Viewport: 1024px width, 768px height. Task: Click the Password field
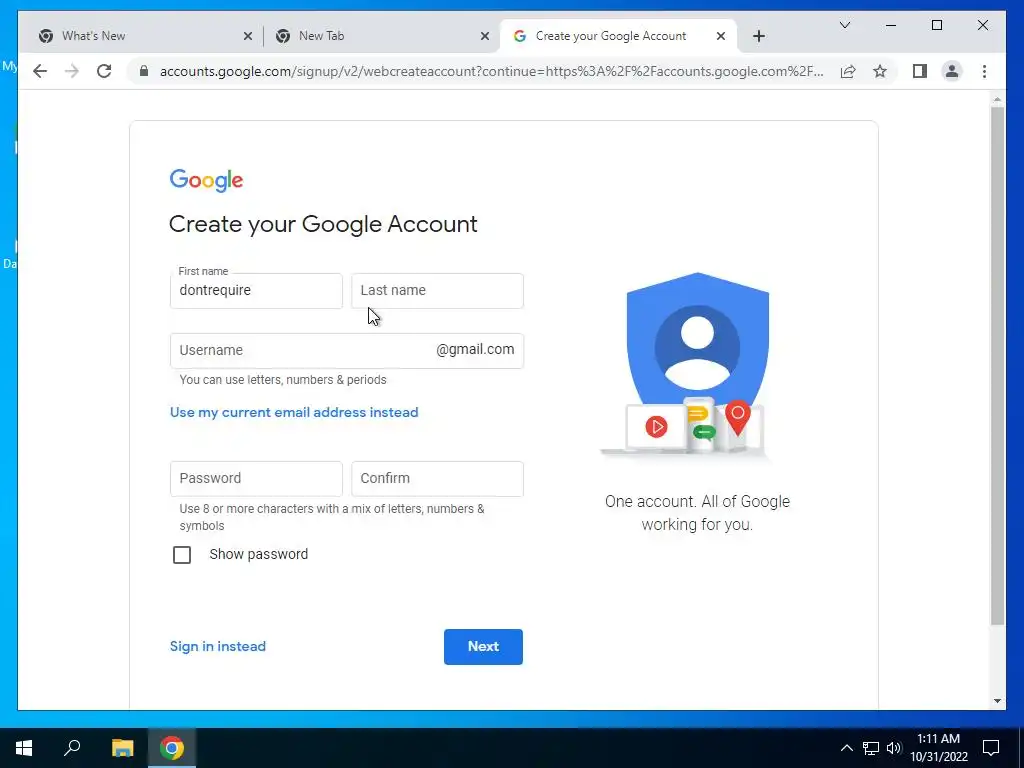click(x=256, y=479)
